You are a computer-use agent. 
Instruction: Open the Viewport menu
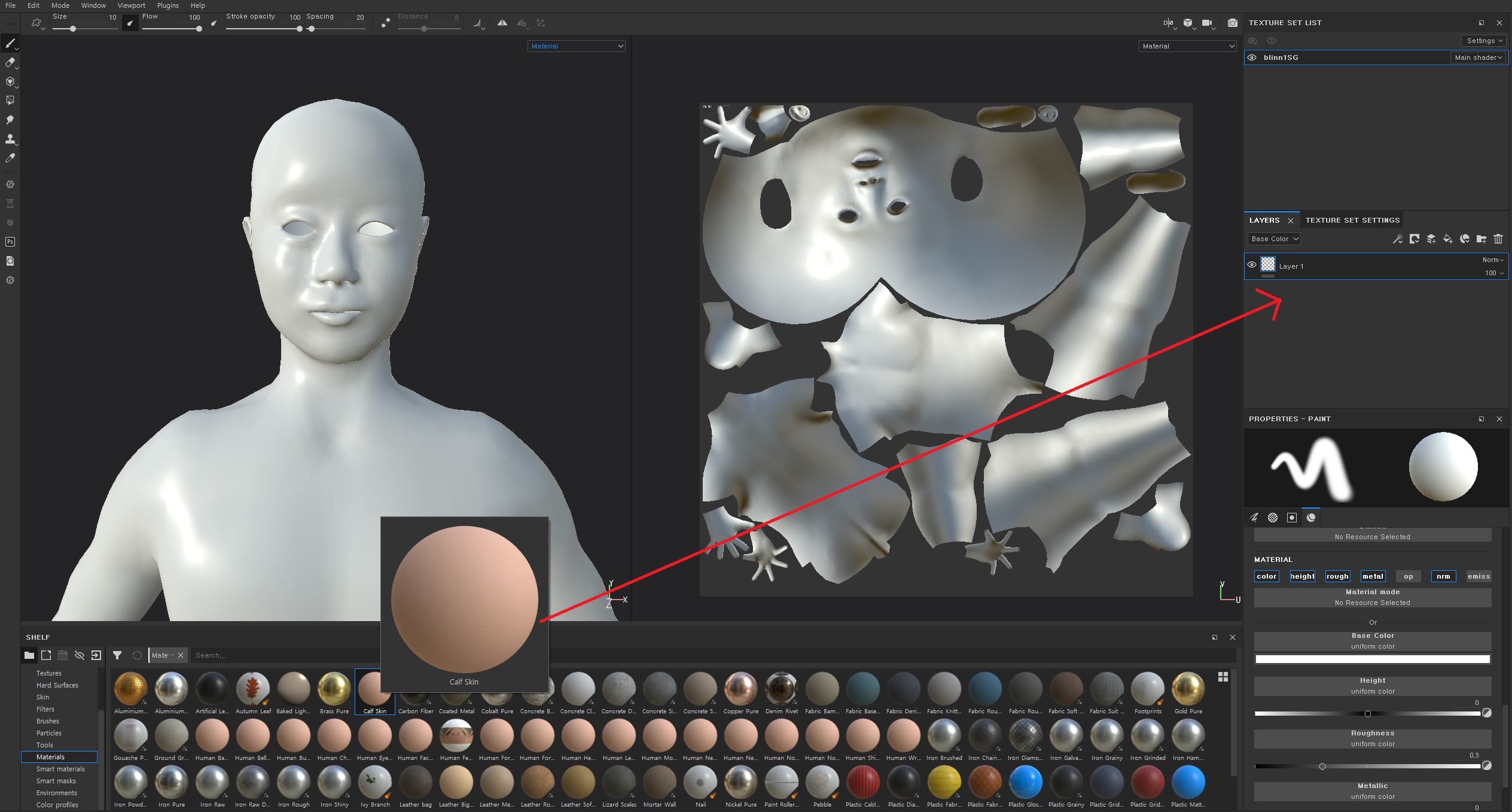coord(131,5)
